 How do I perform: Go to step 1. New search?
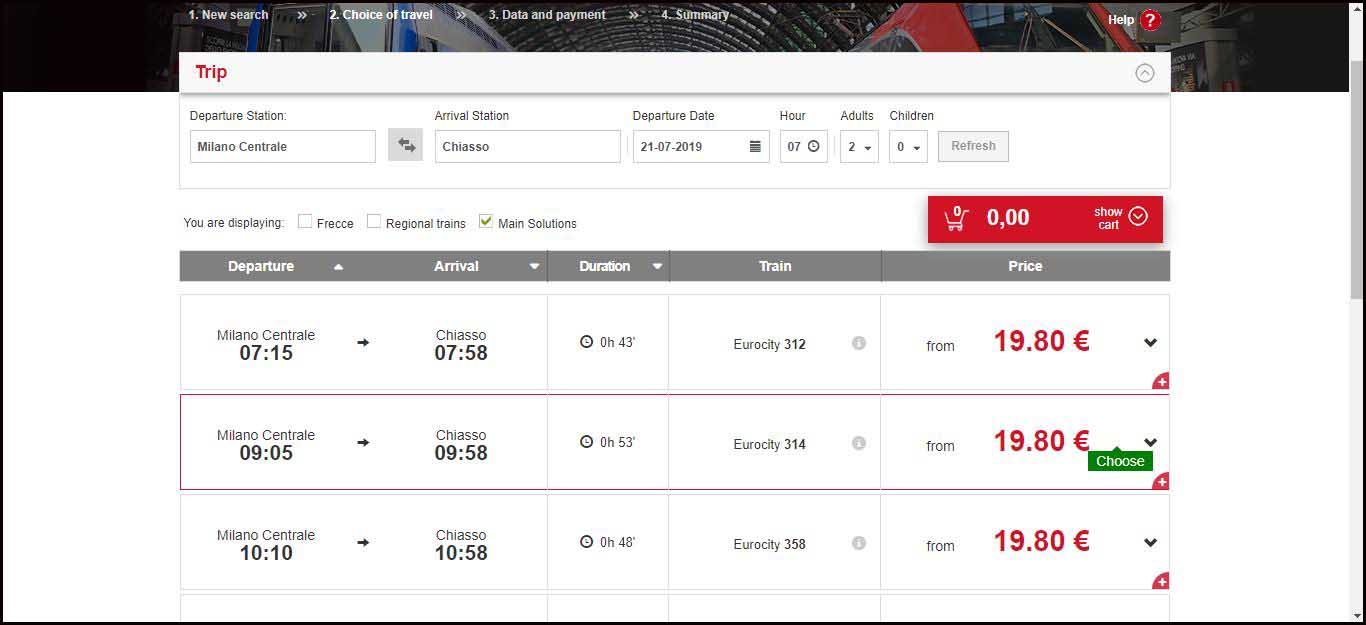coord(228,15)
